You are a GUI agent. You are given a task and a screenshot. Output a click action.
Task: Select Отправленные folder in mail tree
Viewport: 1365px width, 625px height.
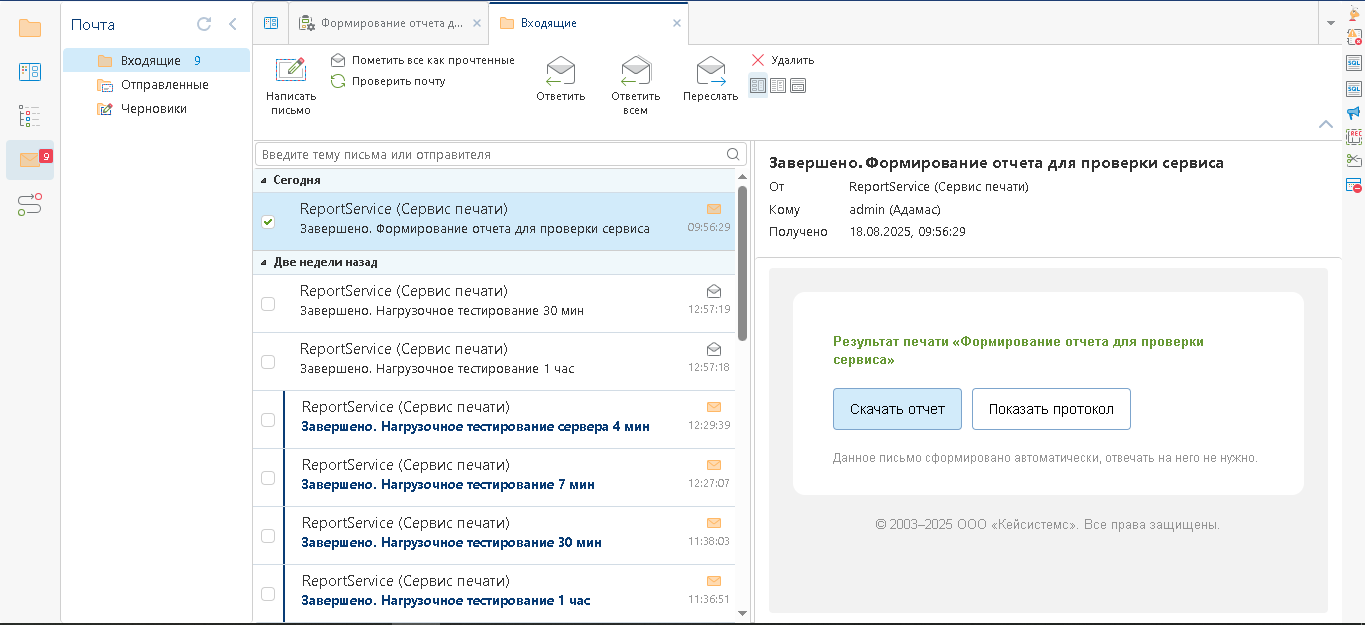tap(156, 85)
